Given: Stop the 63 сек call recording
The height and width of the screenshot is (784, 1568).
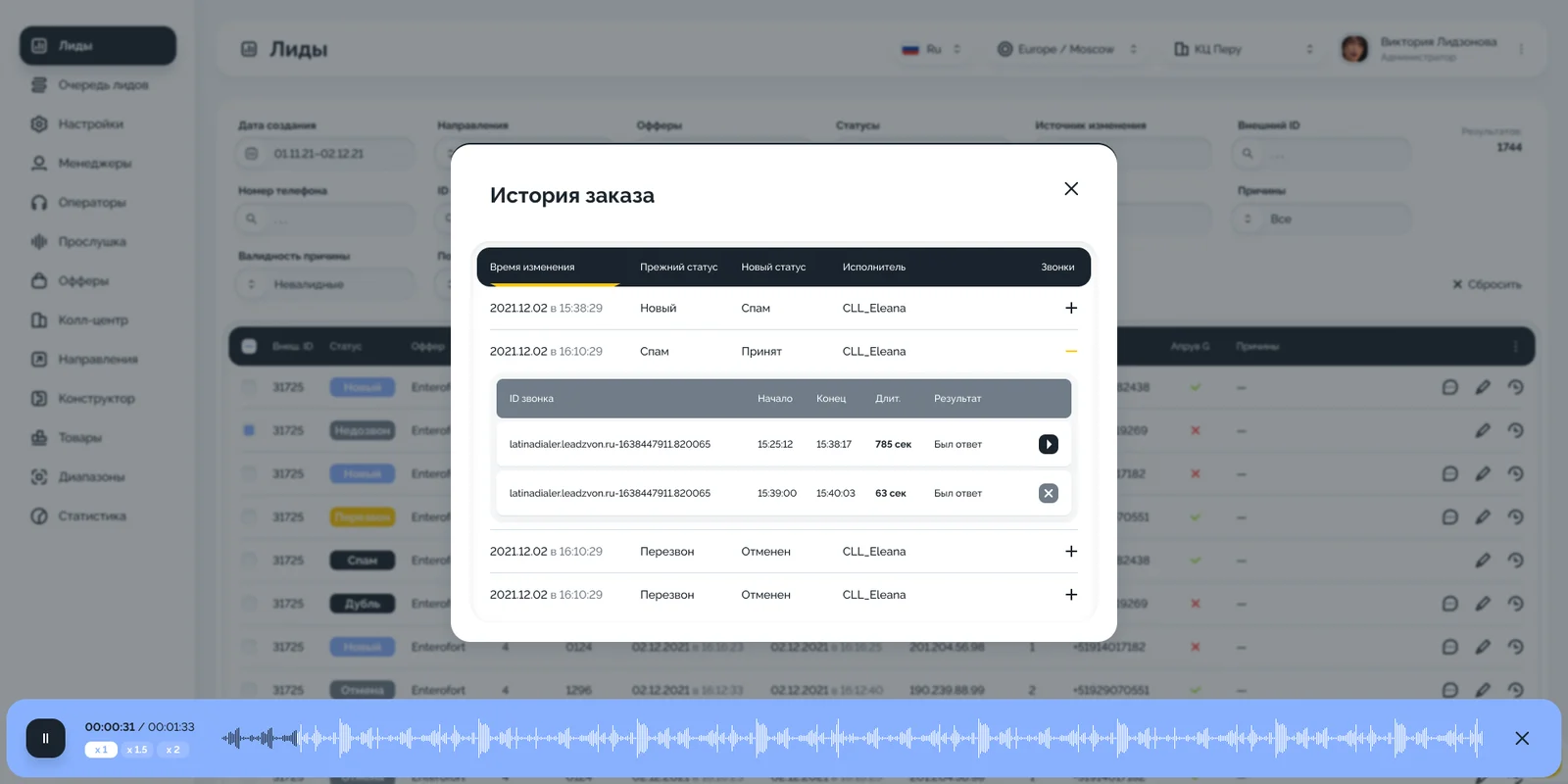Looking at the screenshot, I should pyautogui.click(x=1048, y=493).
